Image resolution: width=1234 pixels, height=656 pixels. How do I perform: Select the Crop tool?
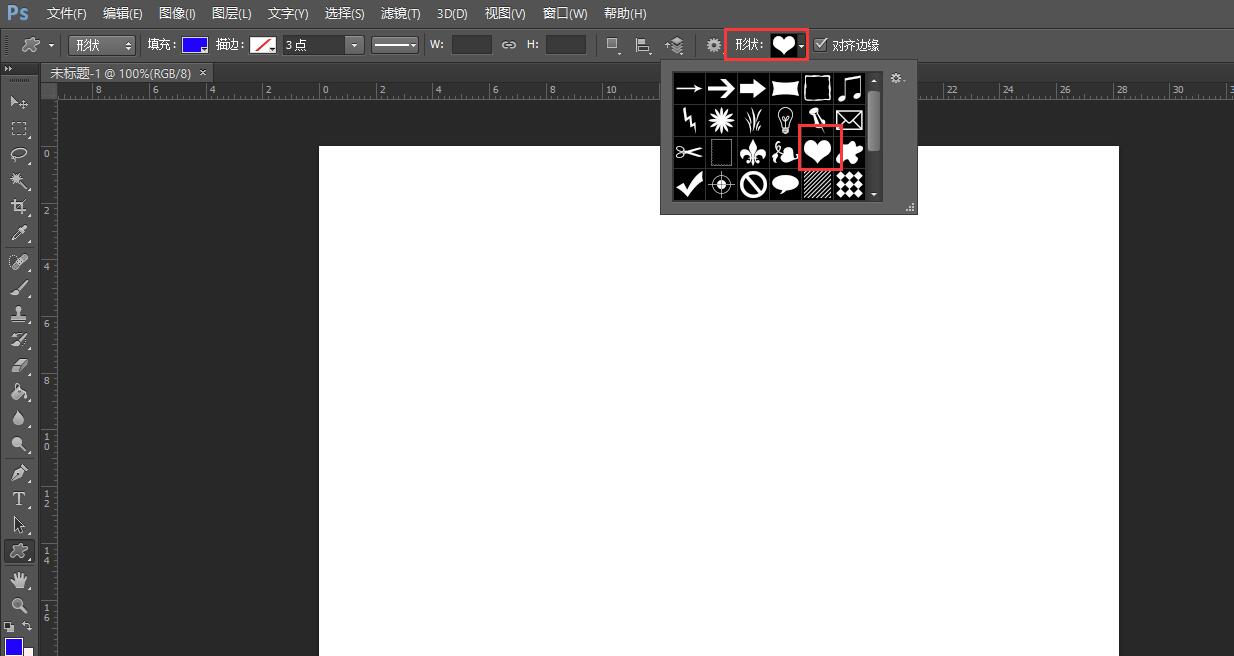tap(19, 207)
